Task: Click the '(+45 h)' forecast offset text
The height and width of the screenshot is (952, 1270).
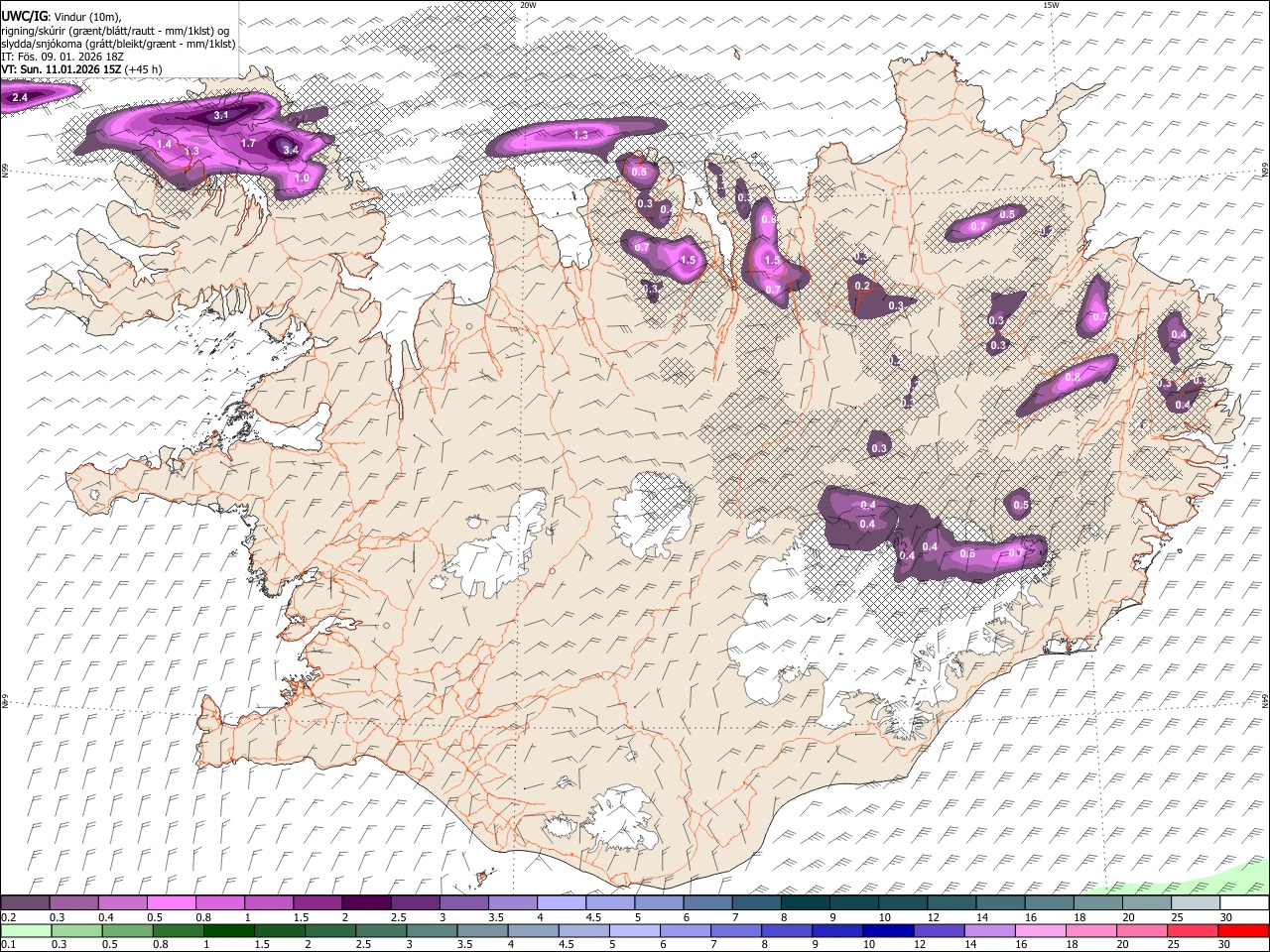Action: pos(143,69)
